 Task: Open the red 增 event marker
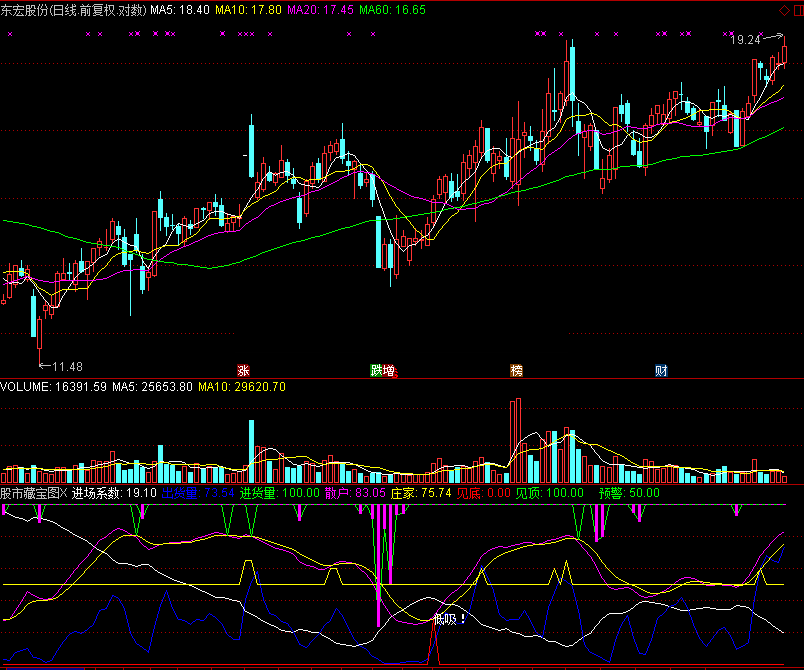click(389, 371)
